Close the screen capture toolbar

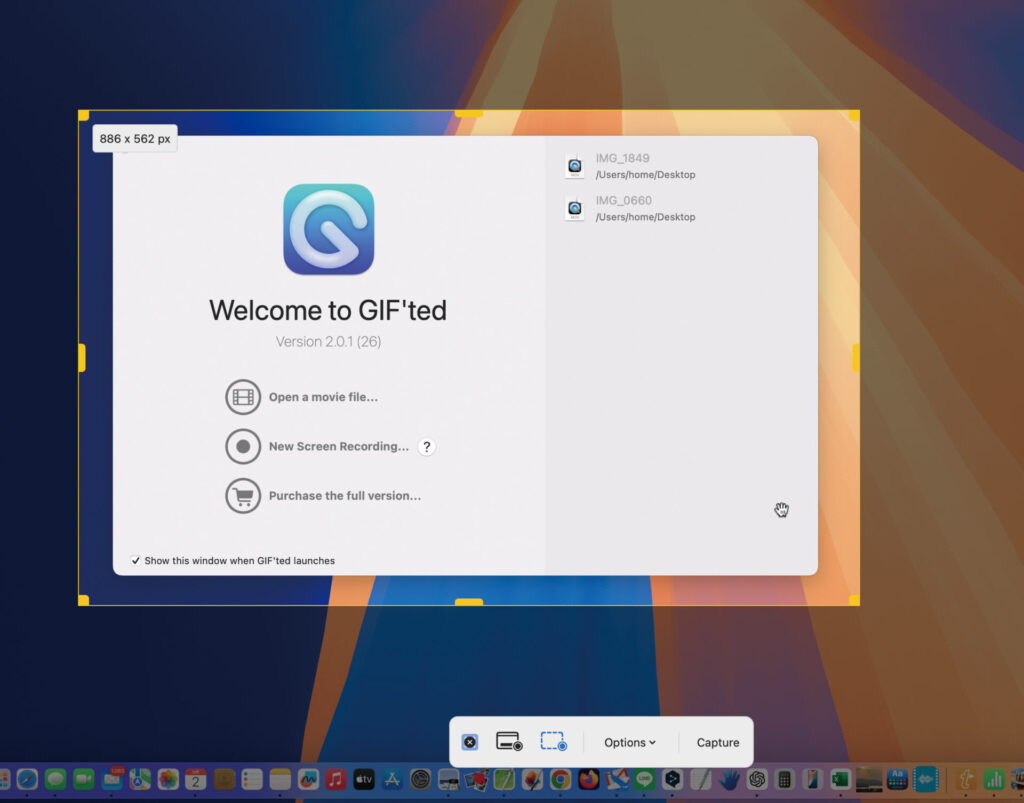click(470, 742)
